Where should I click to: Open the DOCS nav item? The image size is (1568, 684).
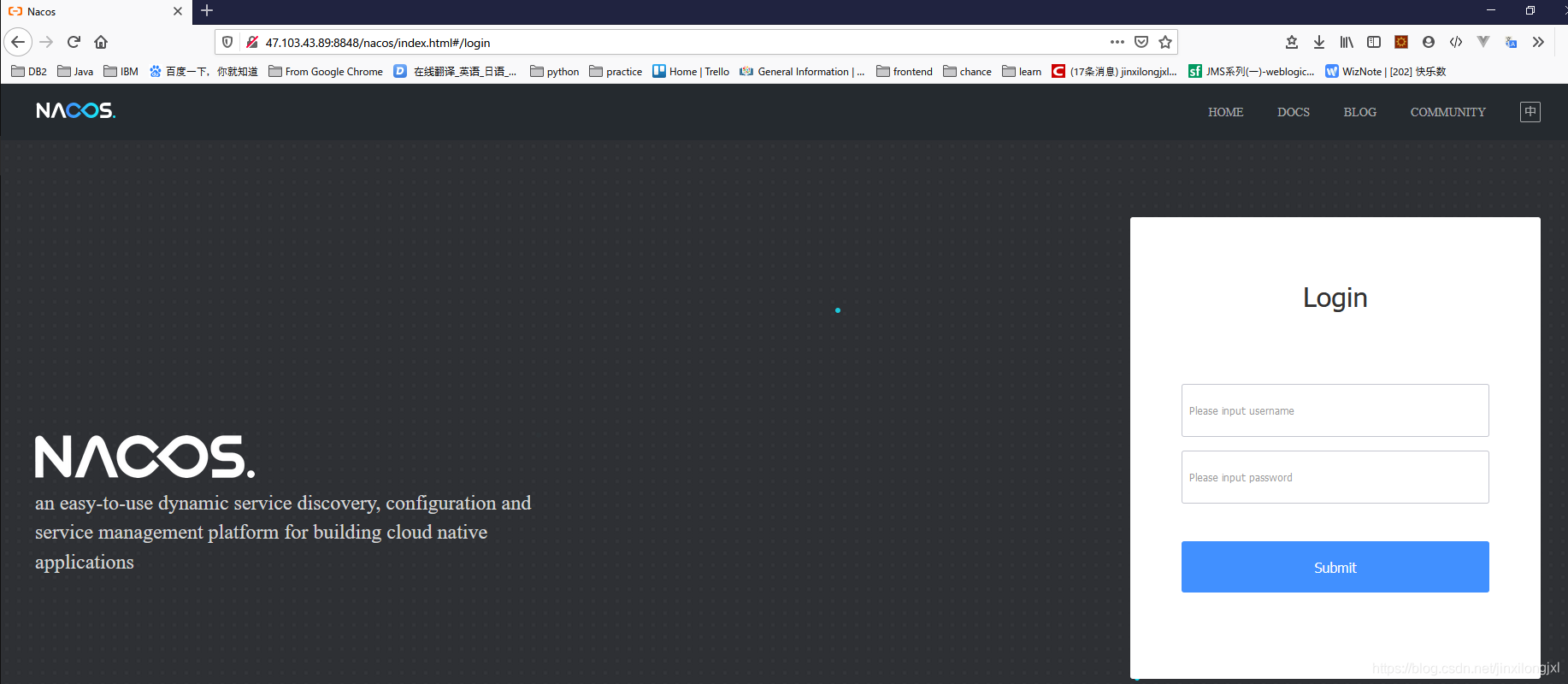1294,112
